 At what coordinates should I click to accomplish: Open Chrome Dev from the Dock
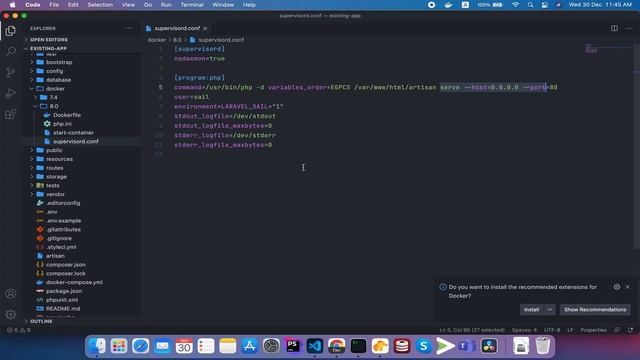(336, 346)
